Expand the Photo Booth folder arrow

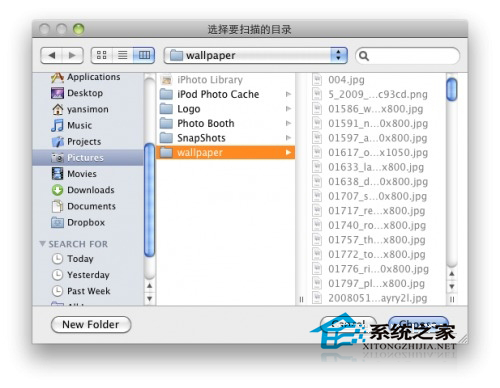pos(288,123)
